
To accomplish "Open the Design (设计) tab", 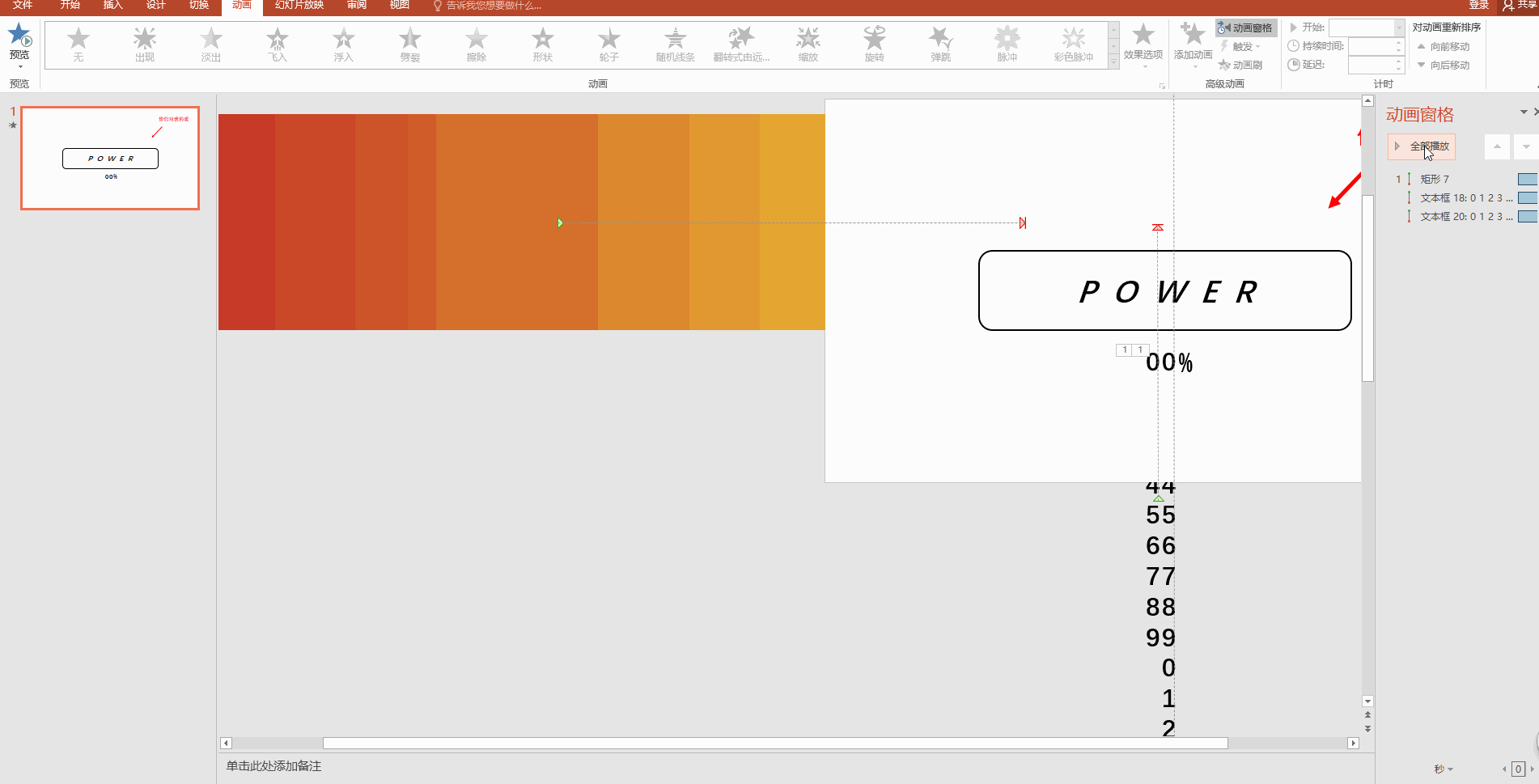I will (x=156, y=5).
